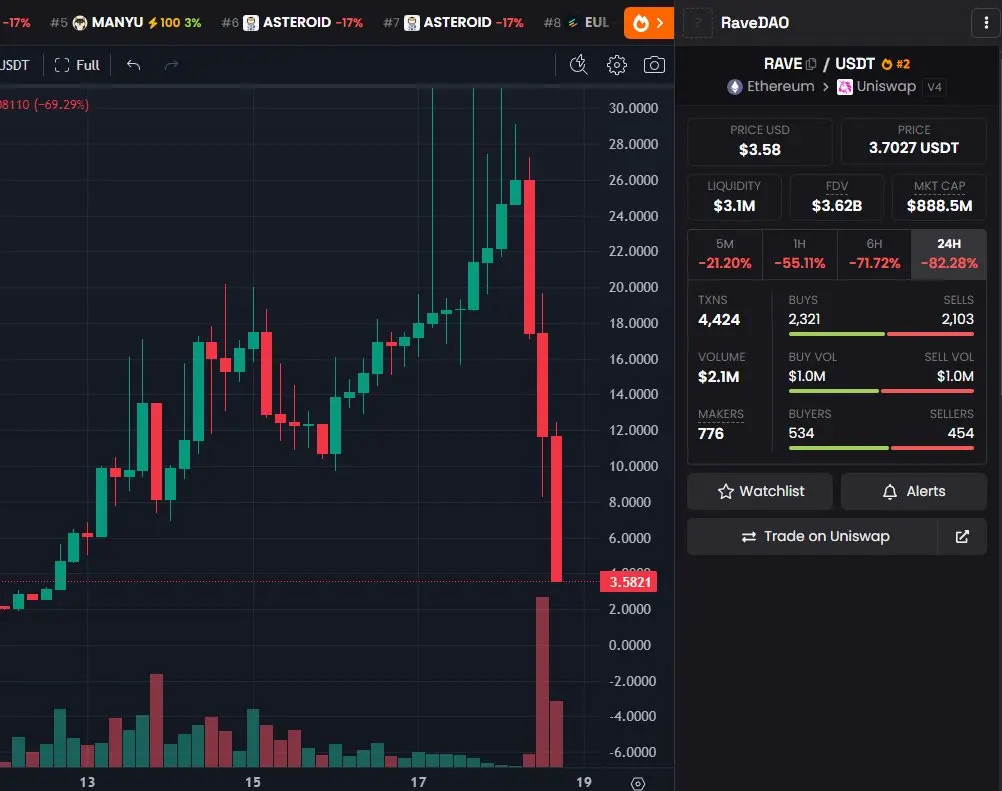This screenshot has height=791, width=1002.
Task: Click the SELLERS 454 count
Action: (960, 433)
